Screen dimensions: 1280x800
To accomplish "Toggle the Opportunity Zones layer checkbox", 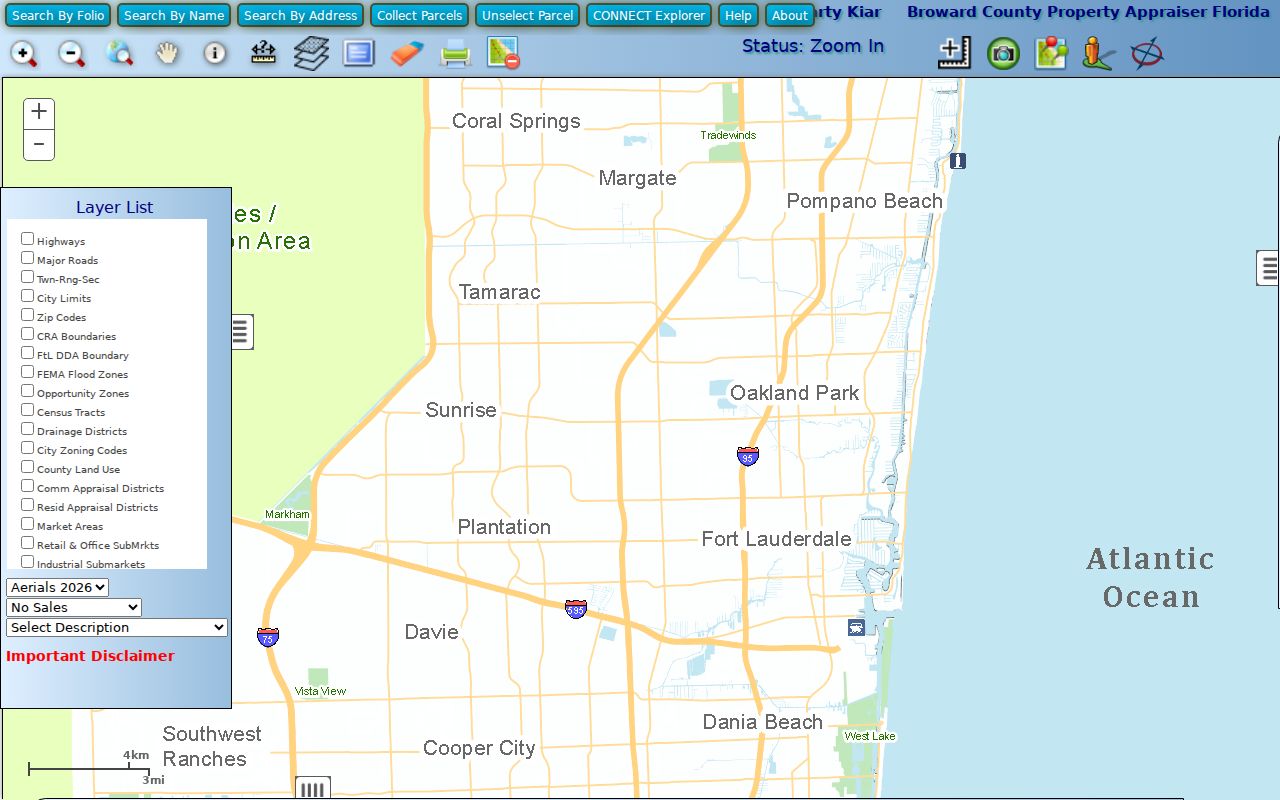I will click(x=28, y=391).
